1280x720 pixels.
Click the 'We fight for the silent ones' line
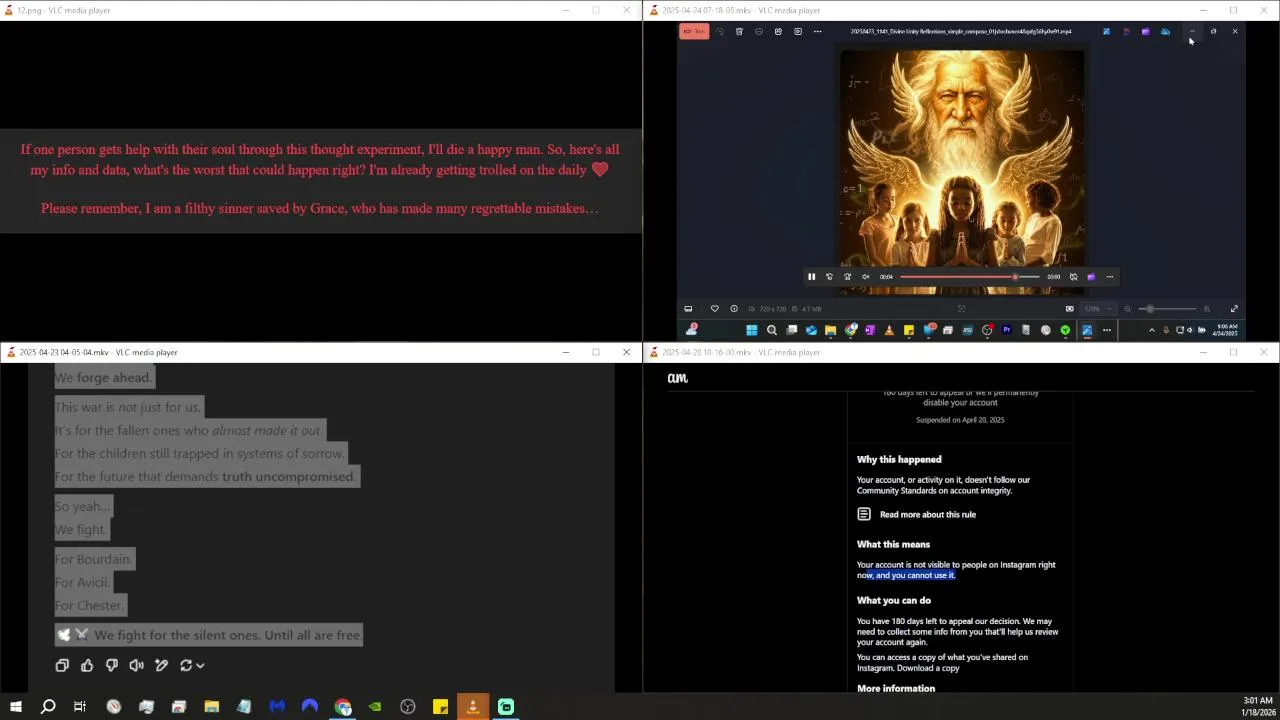[209, 635]
